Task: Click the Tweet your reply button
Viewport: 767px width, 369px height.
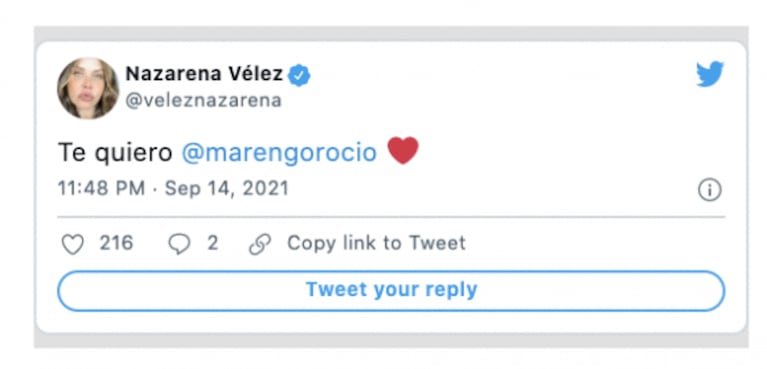Action: coord(391,291)
